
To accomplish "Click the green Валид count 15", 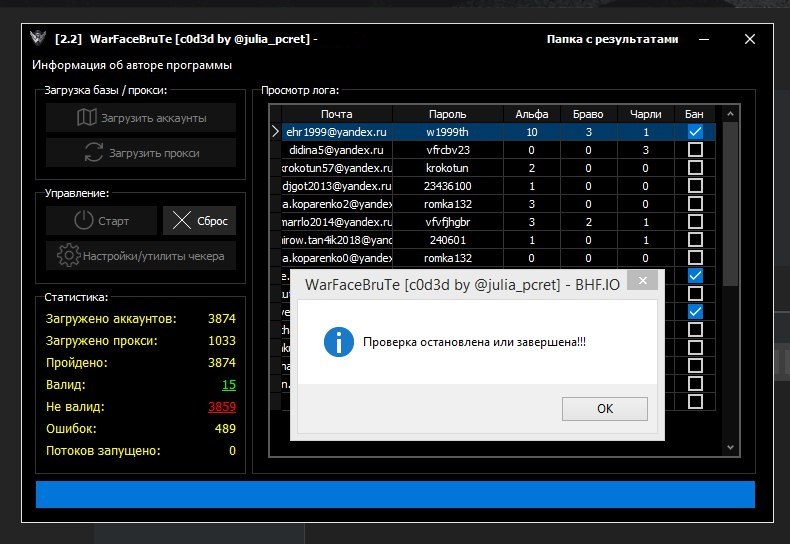I will point(229,385).
